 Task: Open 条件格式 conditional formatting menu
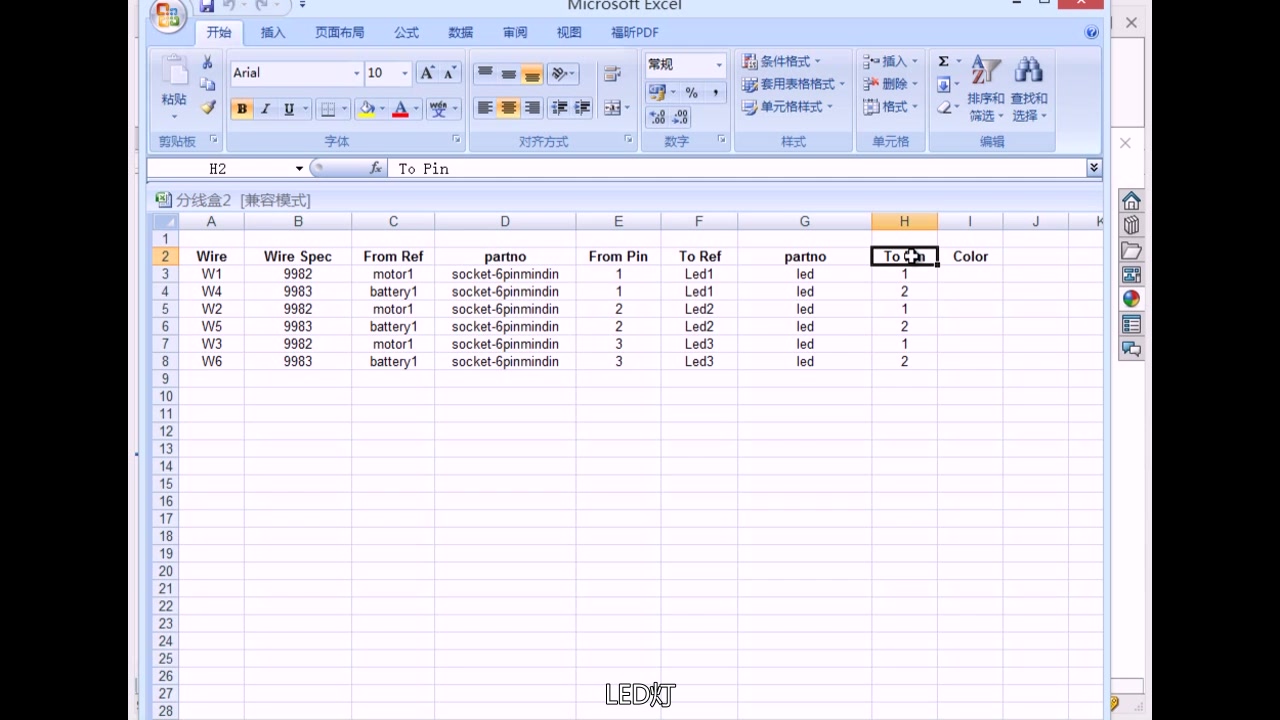[x=781, y=62]
